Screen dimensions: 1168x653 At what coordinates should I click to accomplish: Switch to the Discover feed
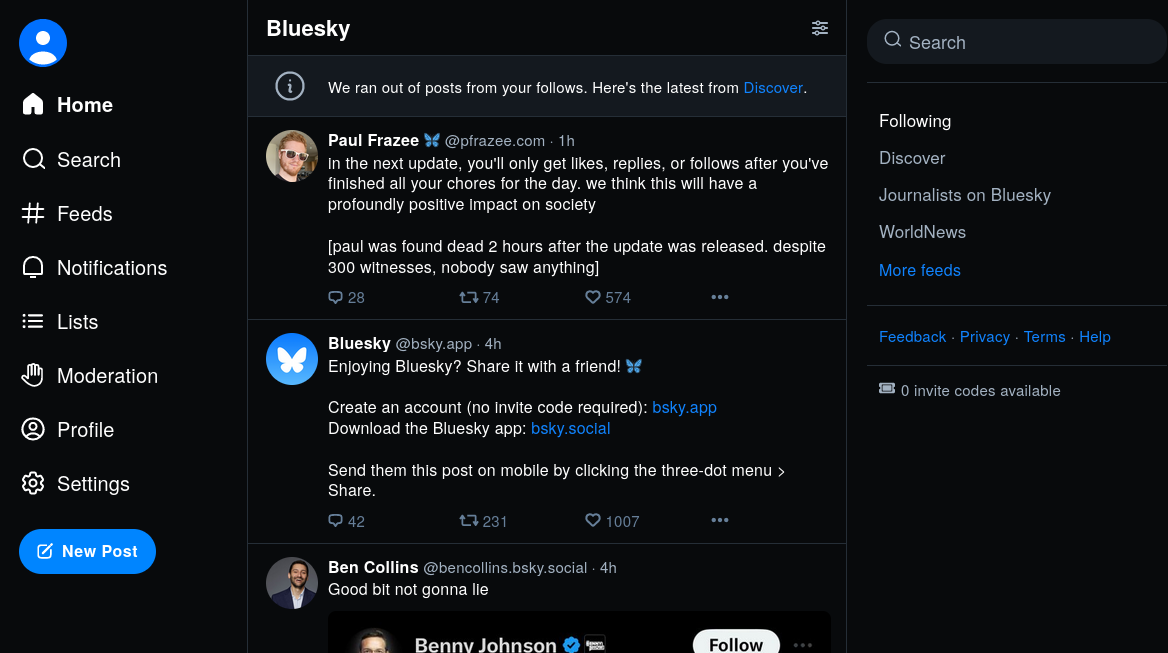coord(911,158)
